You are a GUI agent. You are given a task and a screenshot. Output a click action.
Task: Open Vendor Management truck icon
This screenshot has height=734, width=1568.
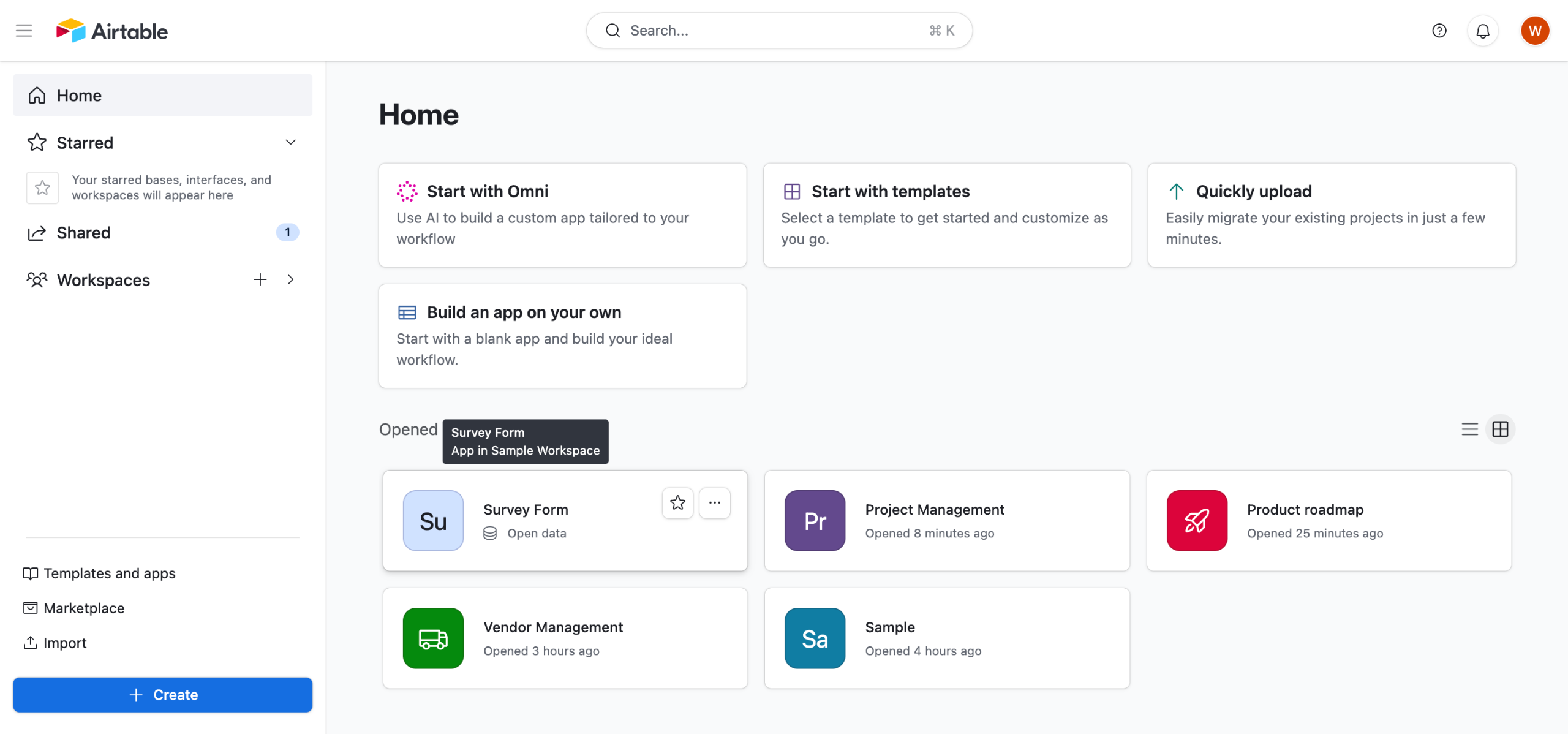click(433, 638)
